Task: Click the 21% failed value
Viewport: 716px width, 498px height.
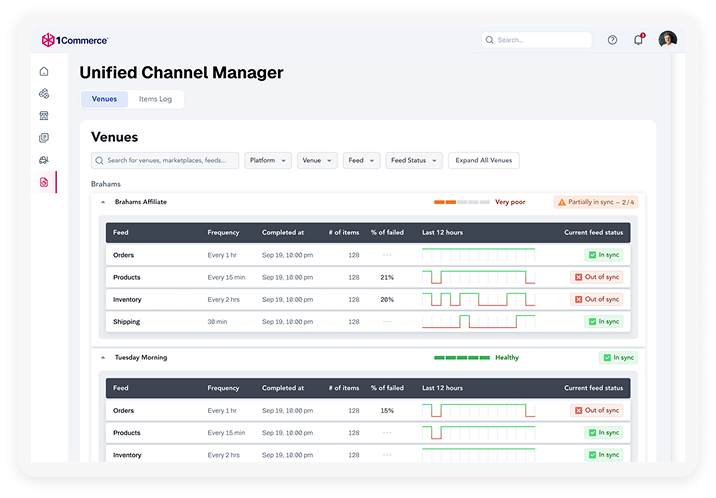Action: [387, 278]
